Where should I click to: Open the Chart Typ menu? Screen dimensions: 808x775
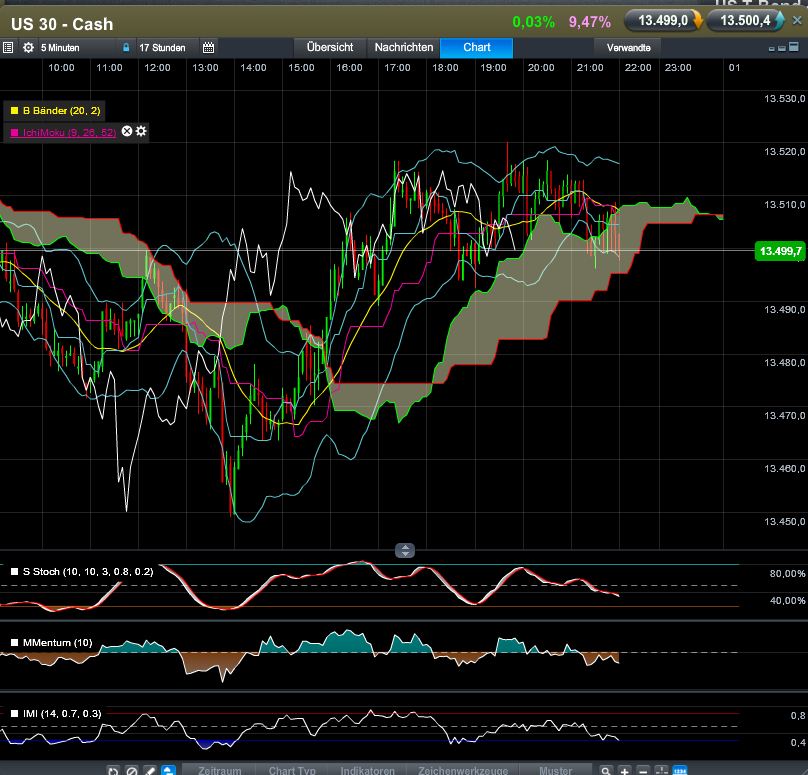[292, 770]
